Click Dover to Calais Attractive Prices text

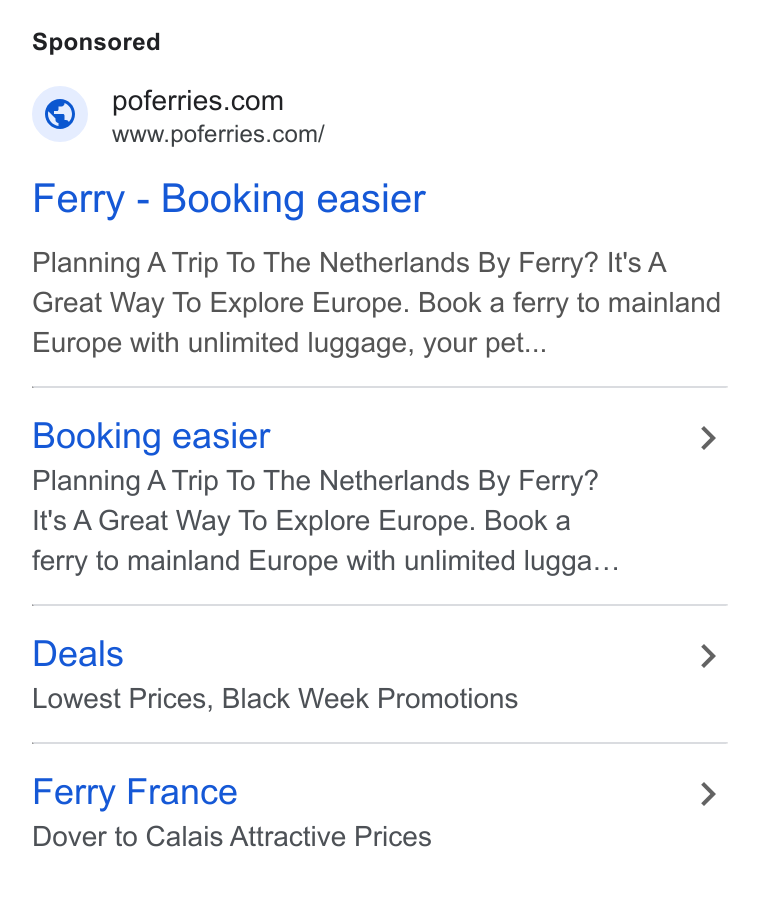pos(232,837)
